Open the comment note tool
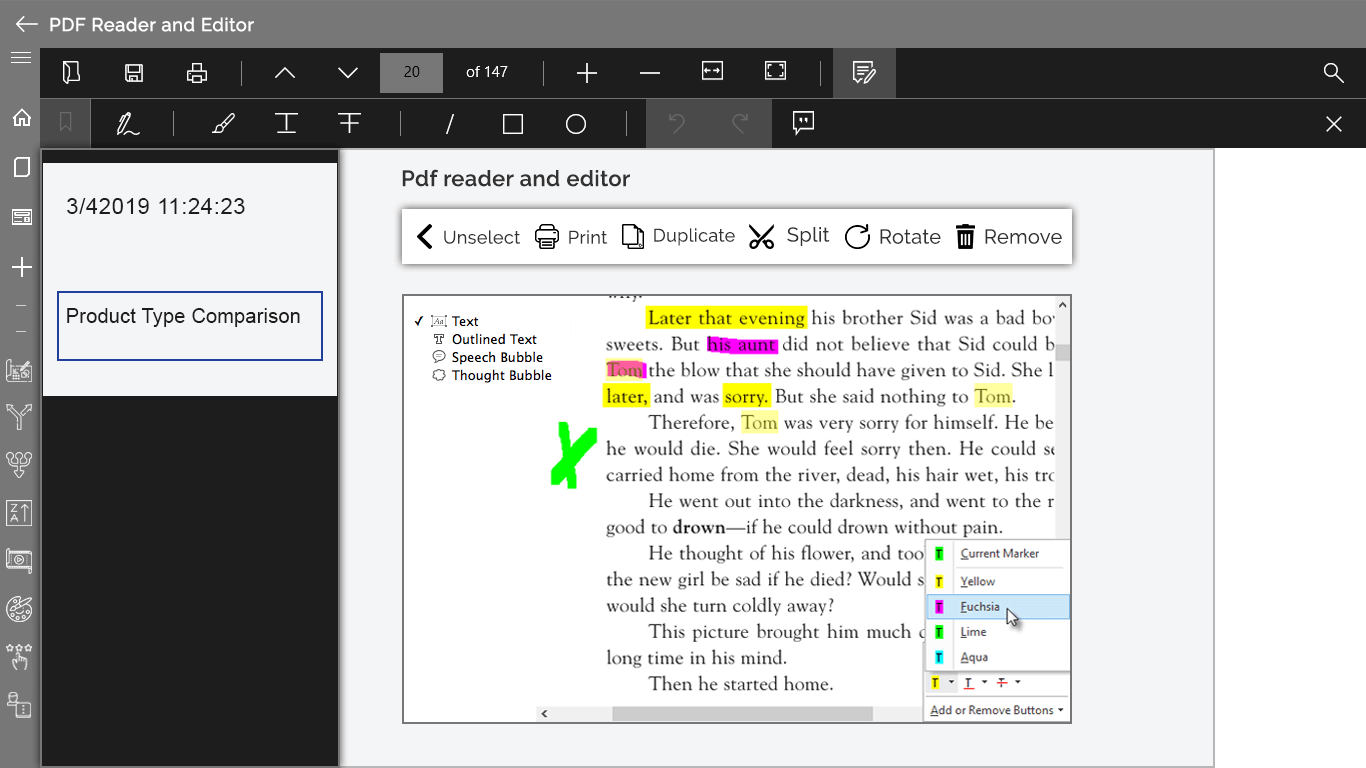Screen dimensions: 1366x768 [x=803, y=123]
